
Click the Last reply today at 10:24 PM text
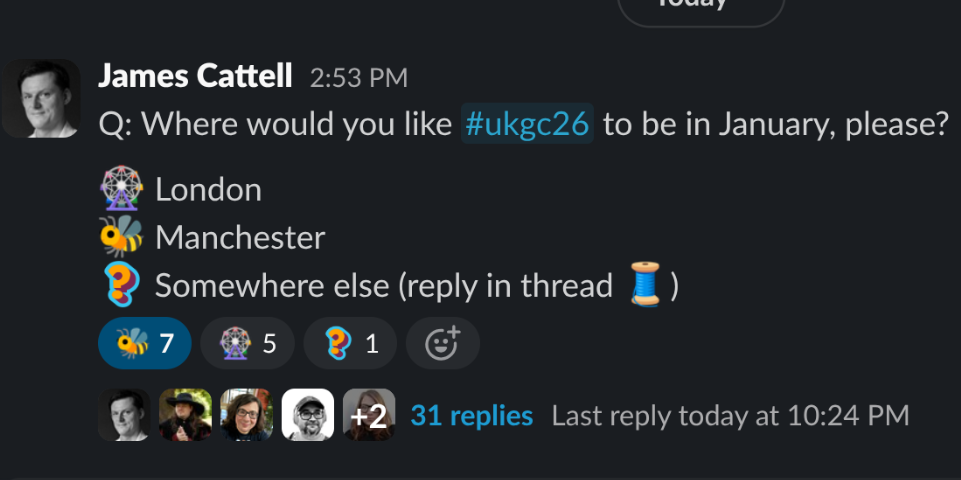(x=731, y=416)
